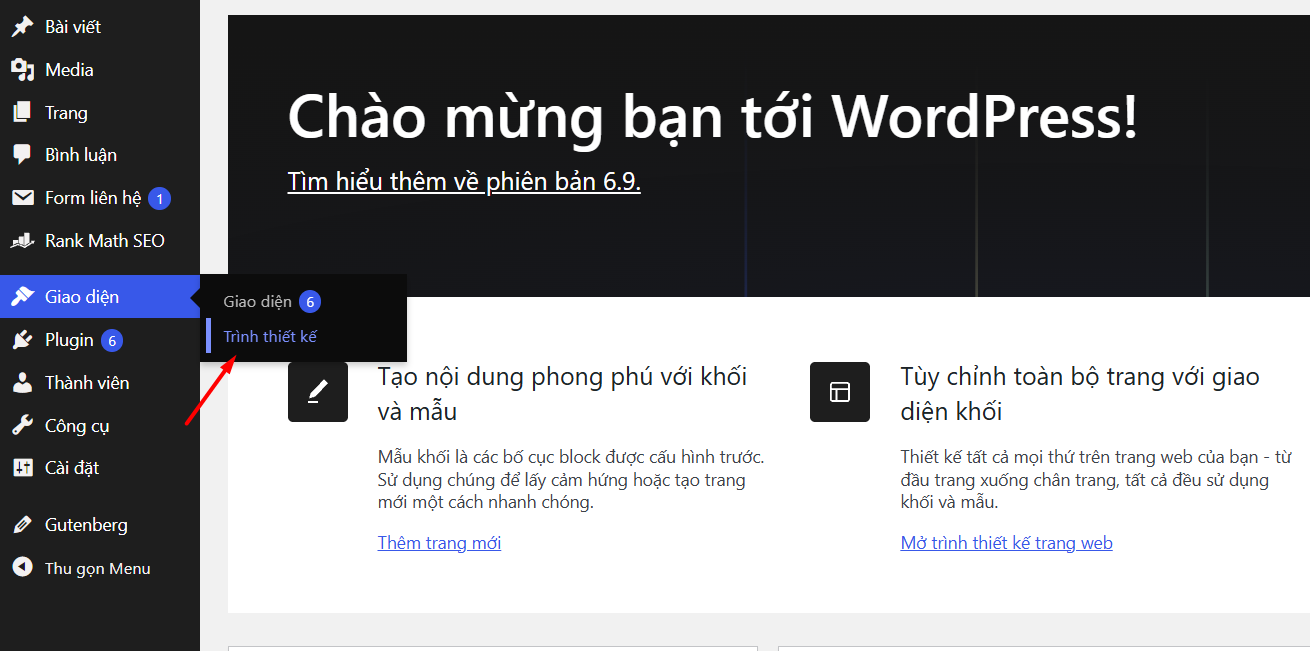Screen dimensions: 1310x651
Task: Open the Thêm trang mới link
Action: (439, 542)
